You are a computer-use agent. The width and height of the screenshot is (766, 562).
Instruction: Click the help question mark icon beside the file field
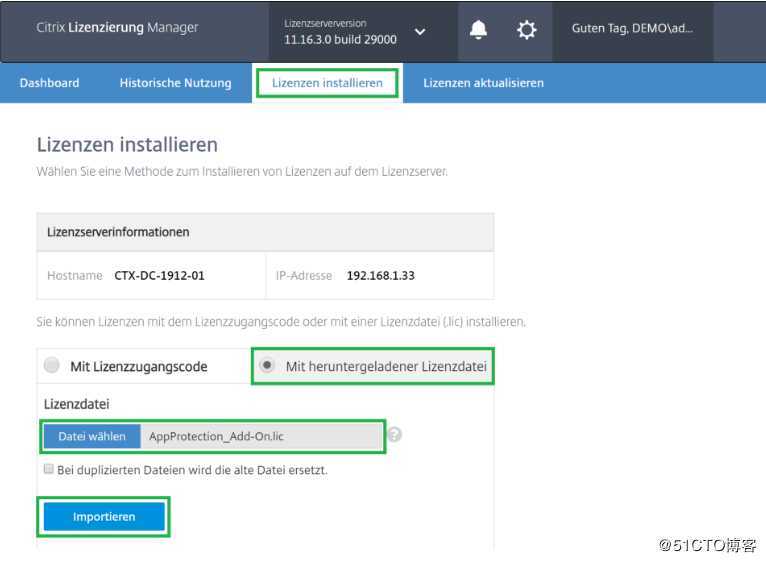click(x=395, y=434)
